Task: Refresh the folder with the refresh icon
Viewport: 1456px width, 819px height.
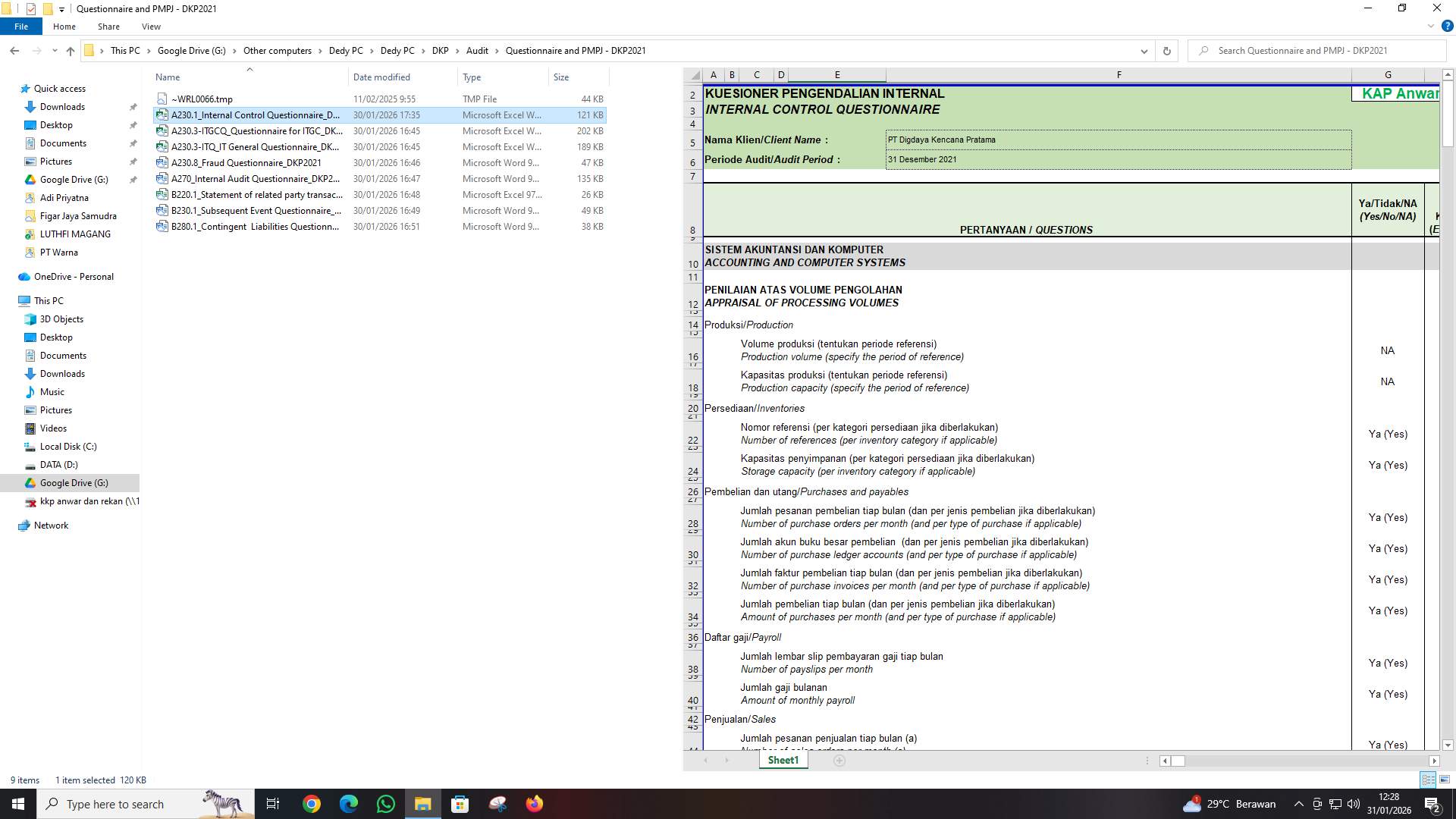Action: [1166, 51]
